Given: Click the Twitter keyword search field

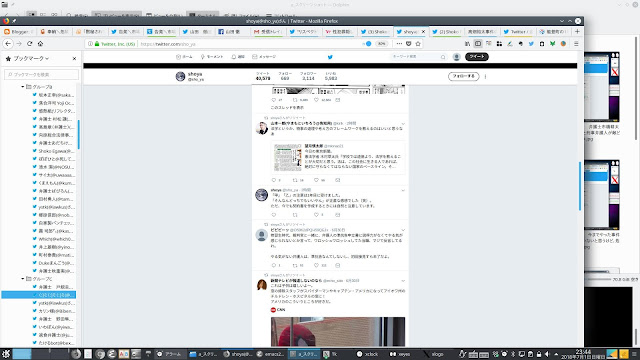Looking at the screenshot, I should (418, 57).
